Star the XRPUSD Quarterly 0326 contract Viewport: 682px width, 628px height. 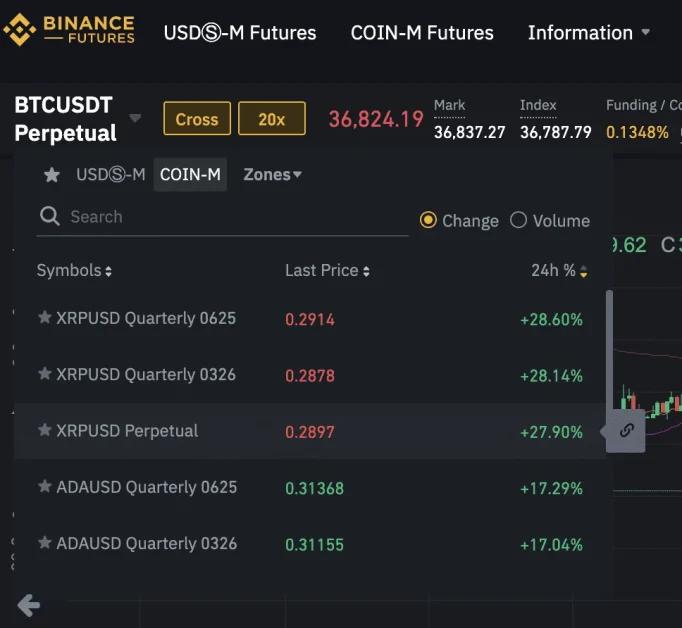(x=44, y=374)
